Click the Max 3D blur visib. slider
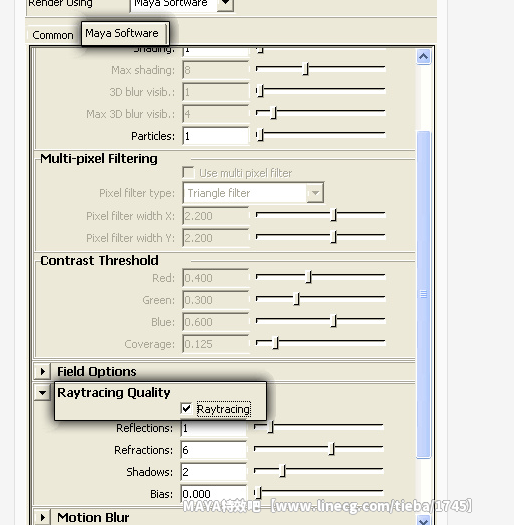 (320, 113)
